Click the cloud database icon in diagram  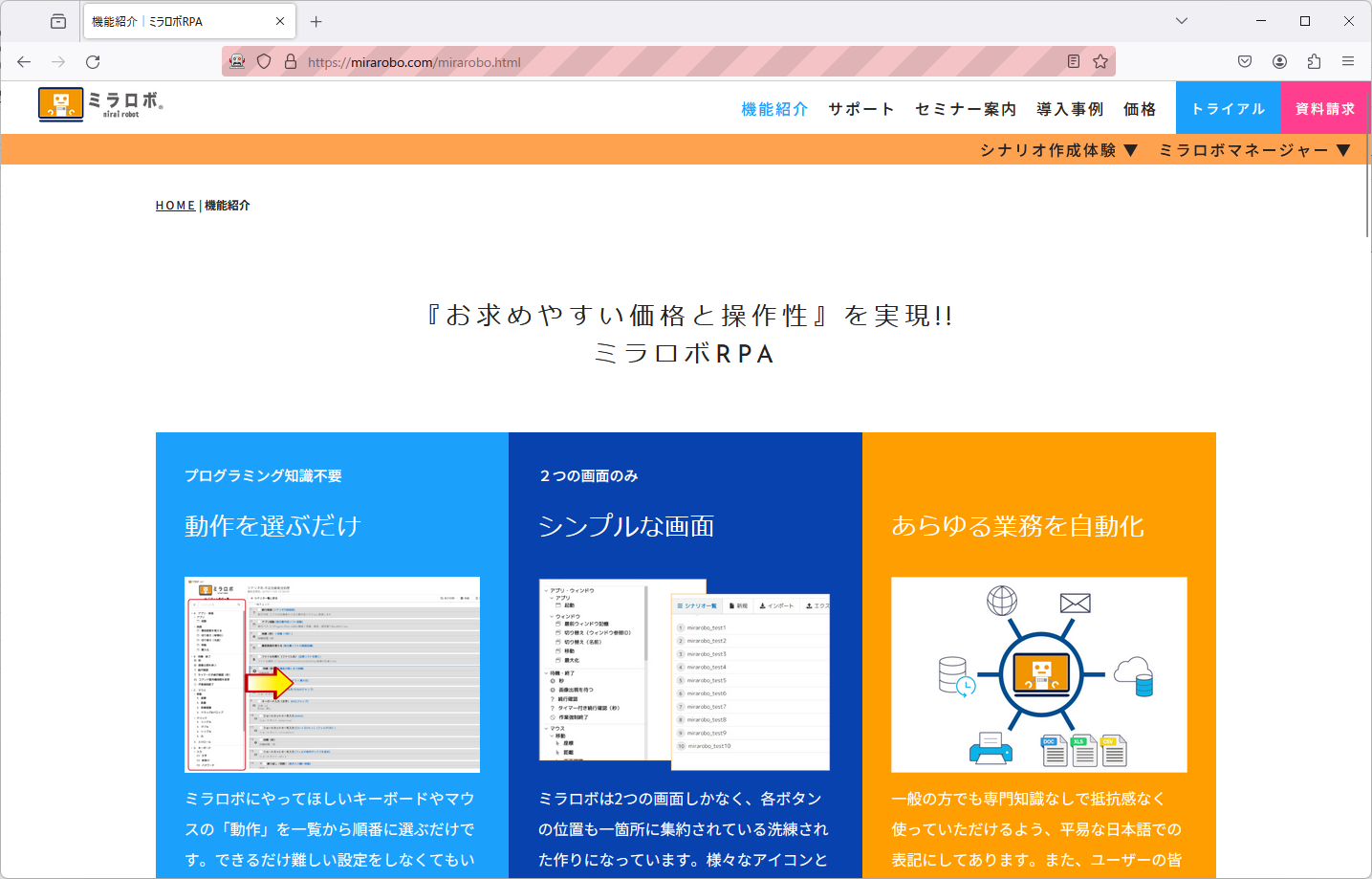click(x=1134, y=676)
